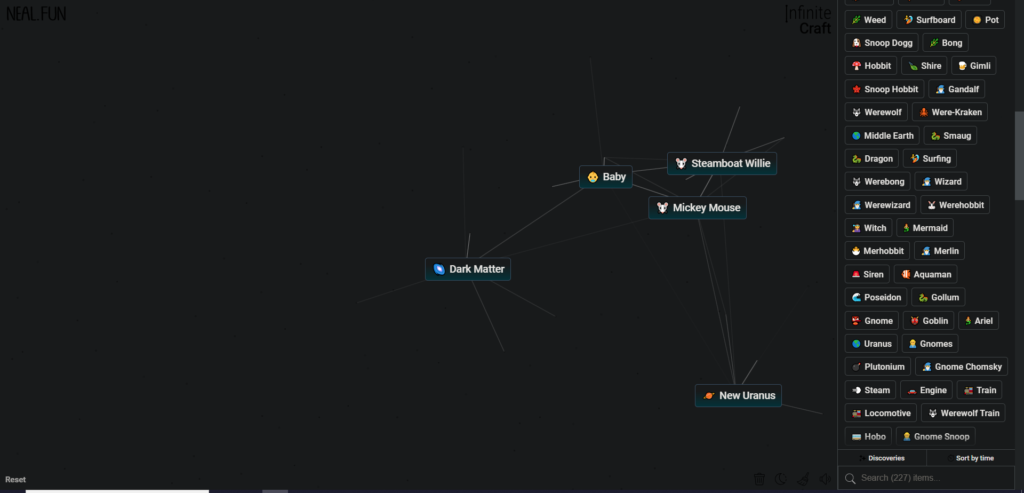Pick the Surfboard item in sidebar

tap(929, 20)
